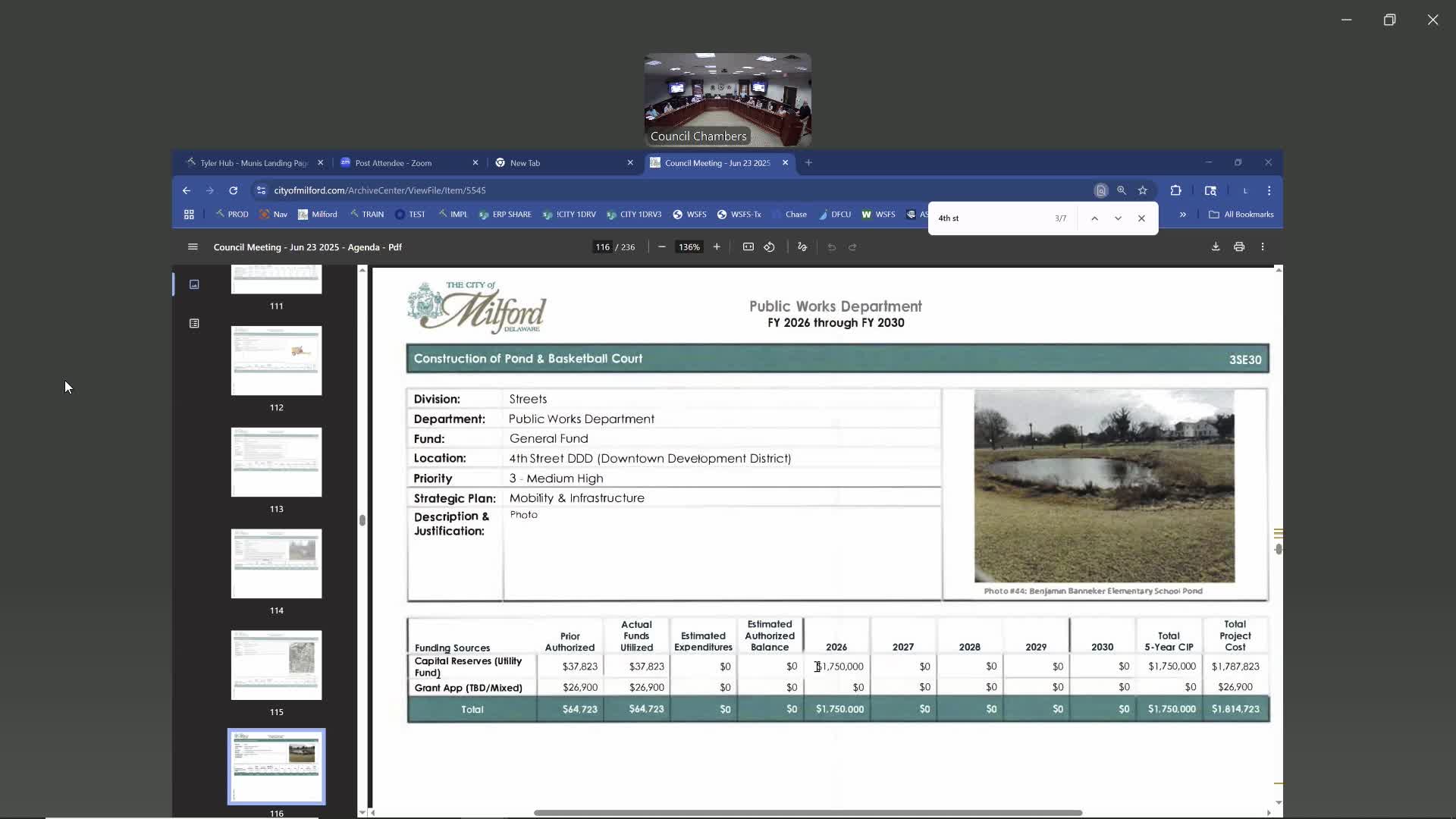Zoom out of the PDF
This screenshot has height=819, width=1456.
[x=661, y=247]
